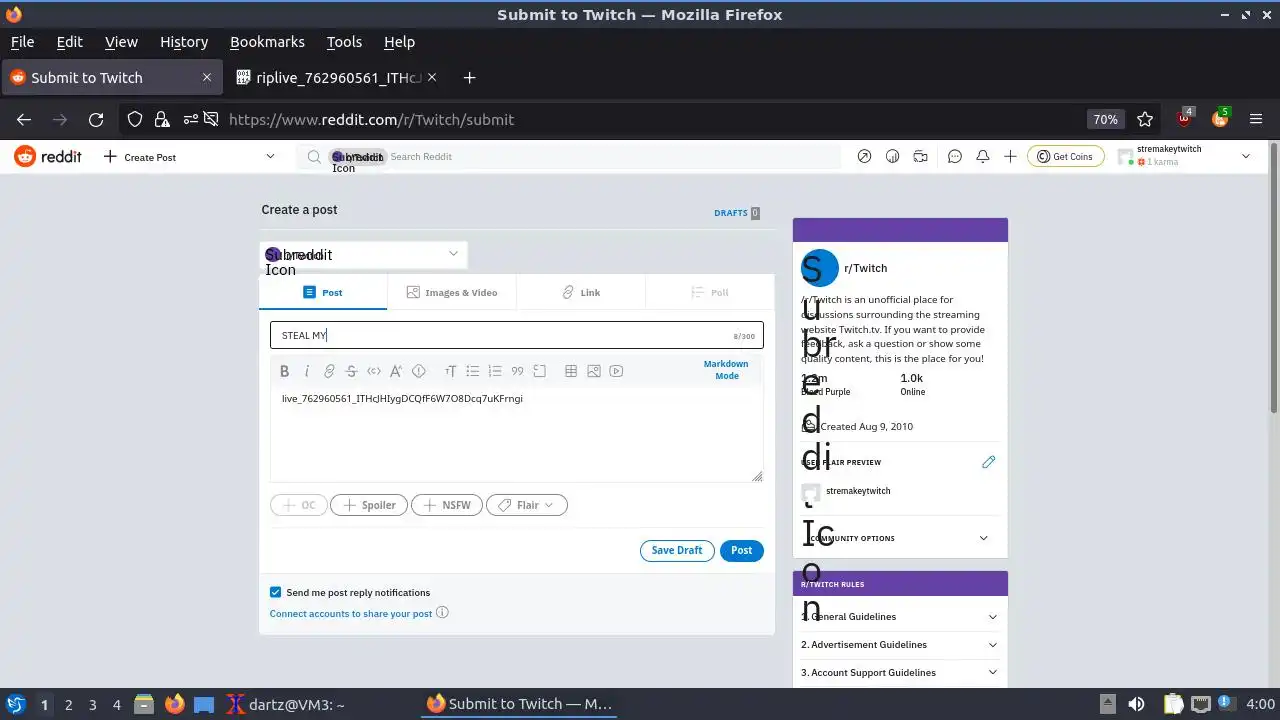Switch to Images & Video tab
Screen dimensions: 1280x720
tap(452, 292)
